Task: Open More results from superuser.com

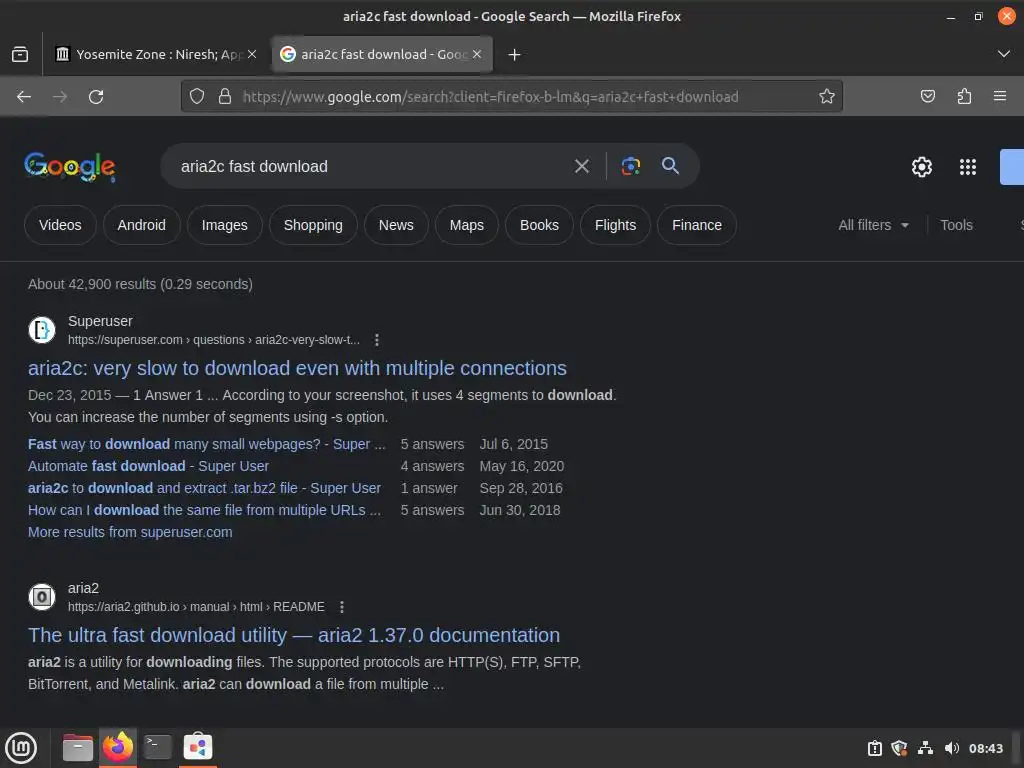Action: [130, 532]
